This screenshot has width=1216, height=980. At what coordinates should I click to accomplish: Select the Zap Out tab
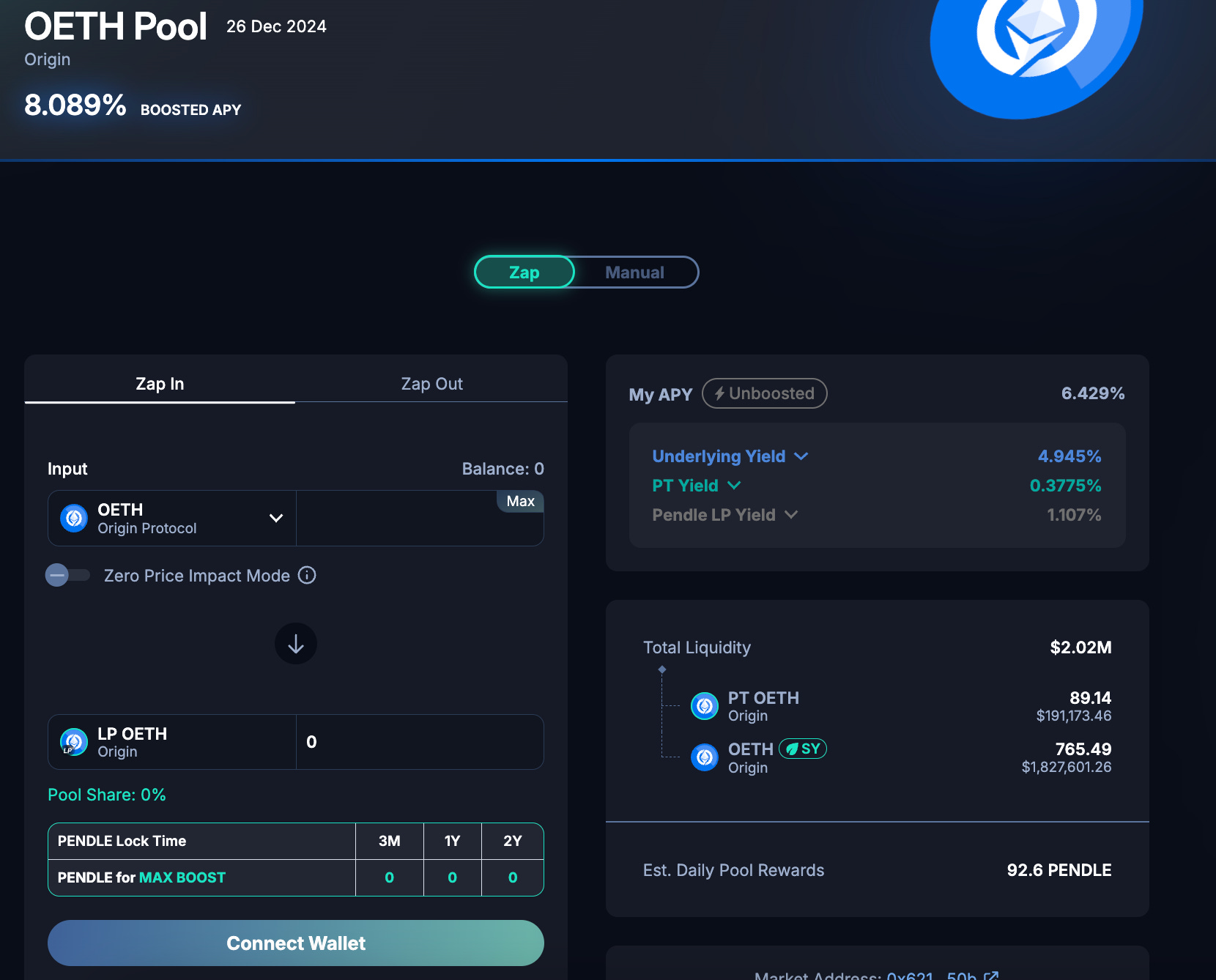tap(431, 384)
